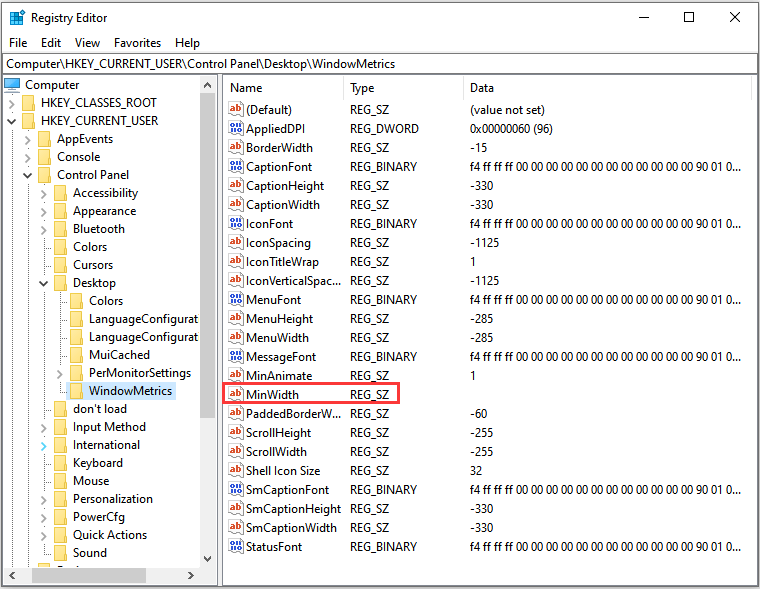
Task: Click the 0x00000060 (96) data cell
Action: 511,128
